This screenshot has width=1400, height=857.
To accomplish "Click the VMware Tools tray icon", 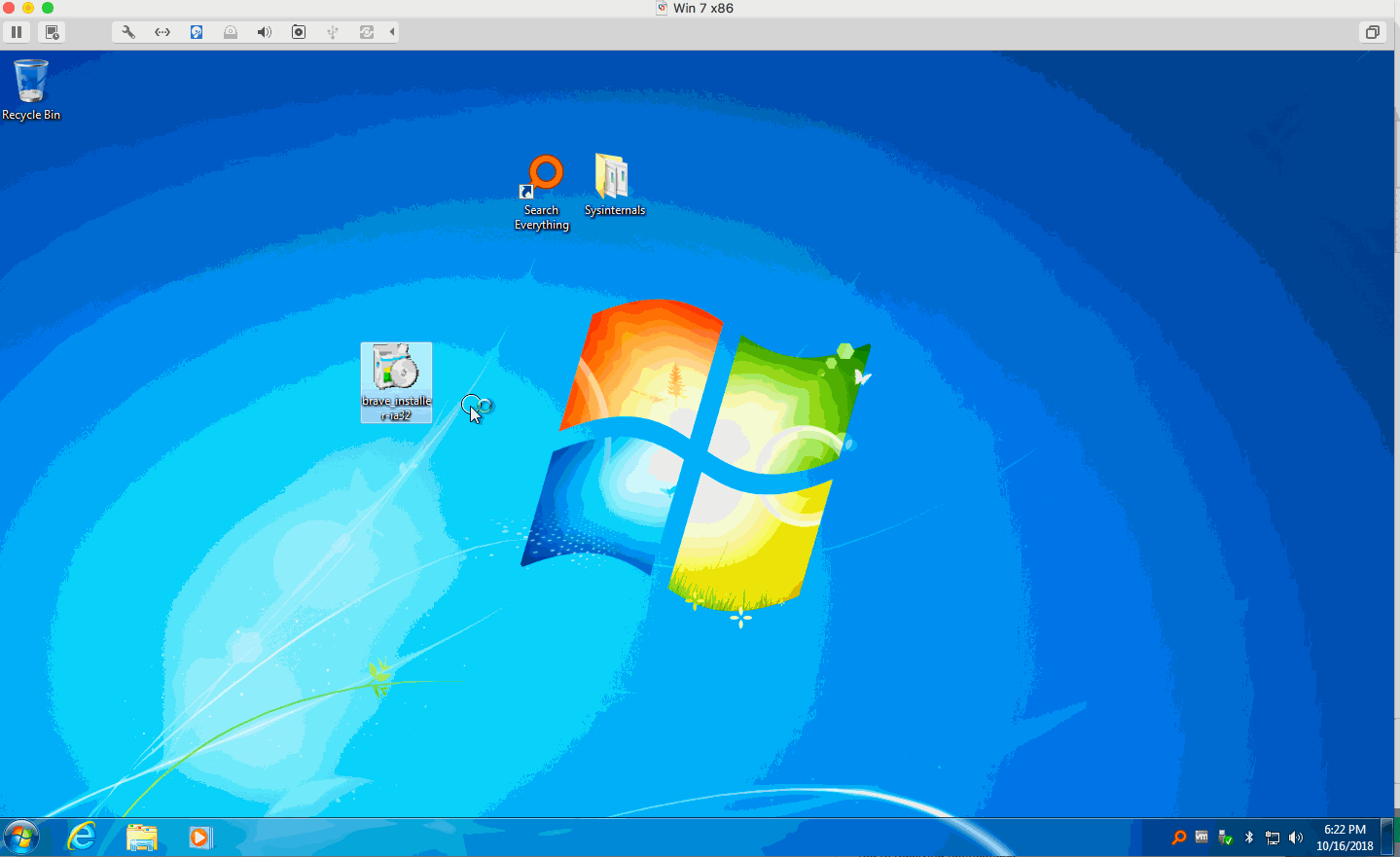I will [1202, 838].
